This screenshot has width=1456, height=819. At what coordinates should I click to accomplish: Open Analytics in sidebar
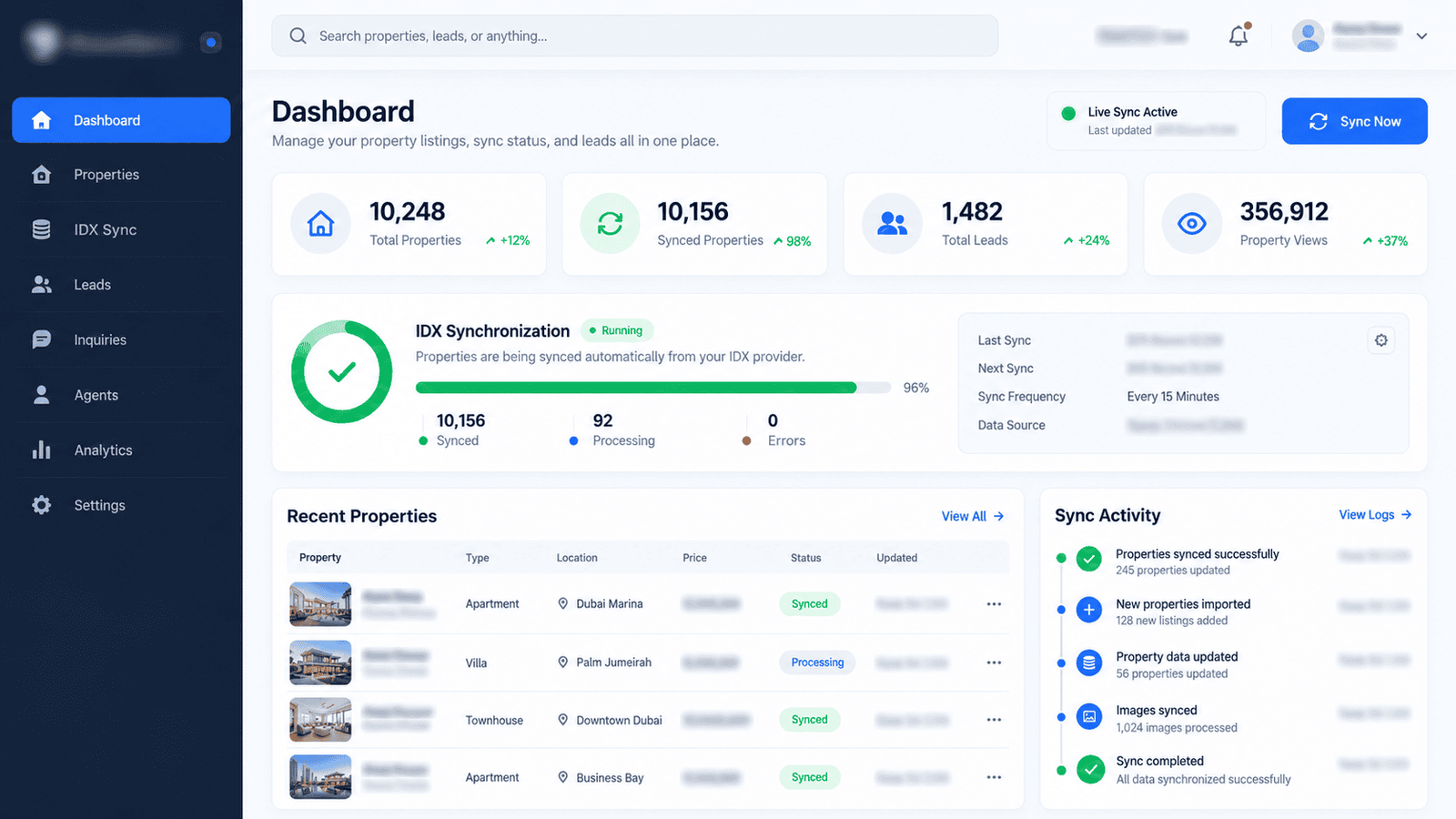(121, 450)
